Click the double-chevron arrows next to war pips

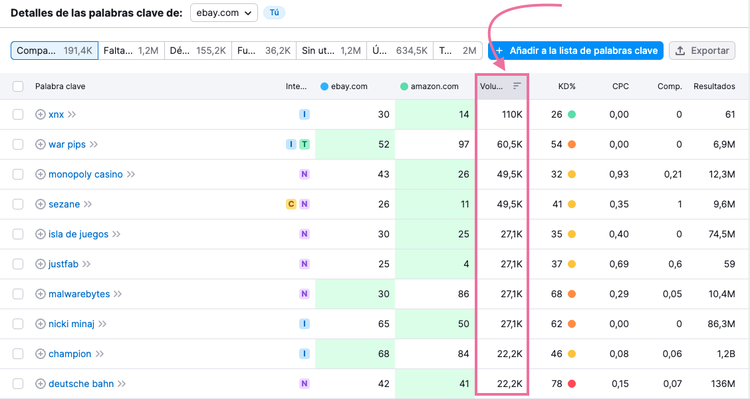coord(94,144)
